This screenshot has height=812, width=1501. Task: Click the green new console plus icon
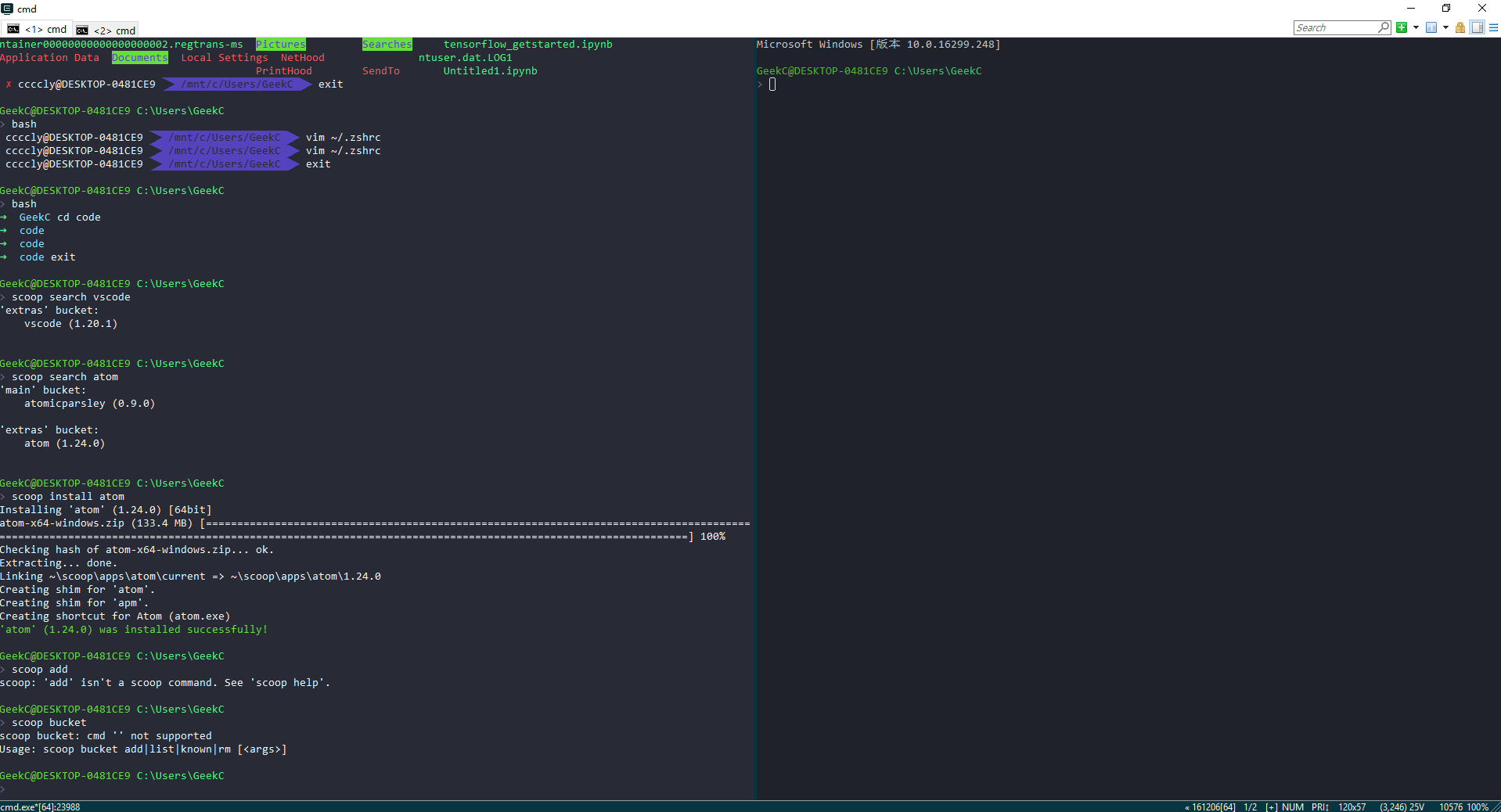tap(1402, 27)
